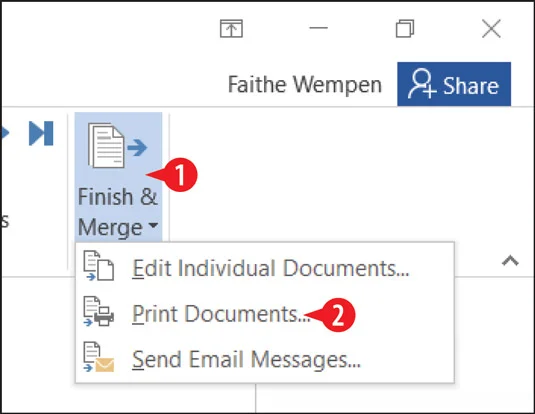This screenshot has width=535, height=414.
Task: Click the Share button text
Action: [x=471, y=86]
